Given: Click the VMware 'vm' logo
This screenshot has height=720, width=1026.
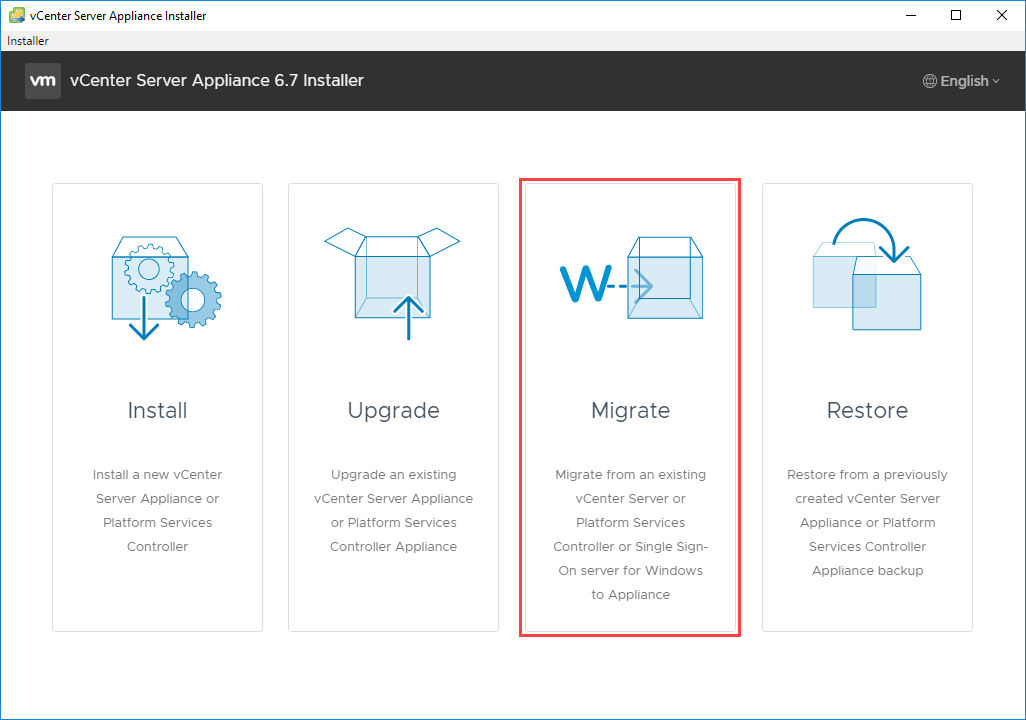Looking at the screenshot, I should [x=43, y=81].
